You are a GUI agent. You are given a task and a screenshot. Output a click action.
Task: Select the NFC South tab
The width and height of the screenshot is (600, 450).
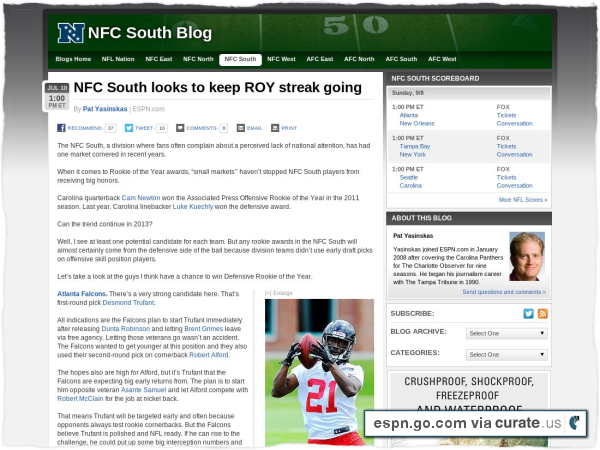coord(240,59)
